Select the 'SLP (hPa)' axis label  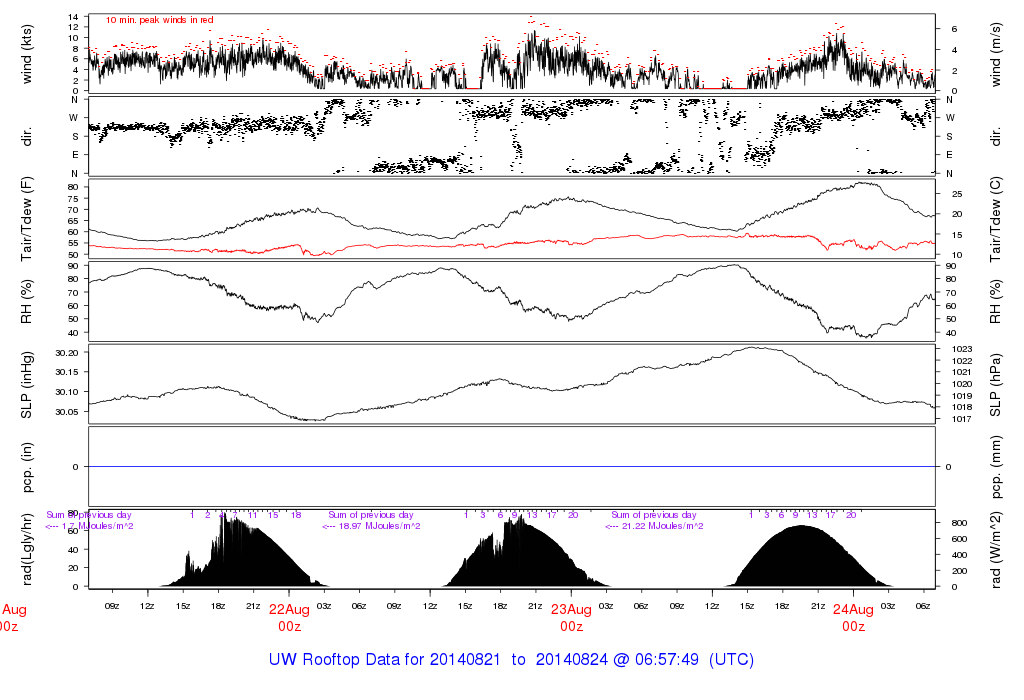[996, 385]
